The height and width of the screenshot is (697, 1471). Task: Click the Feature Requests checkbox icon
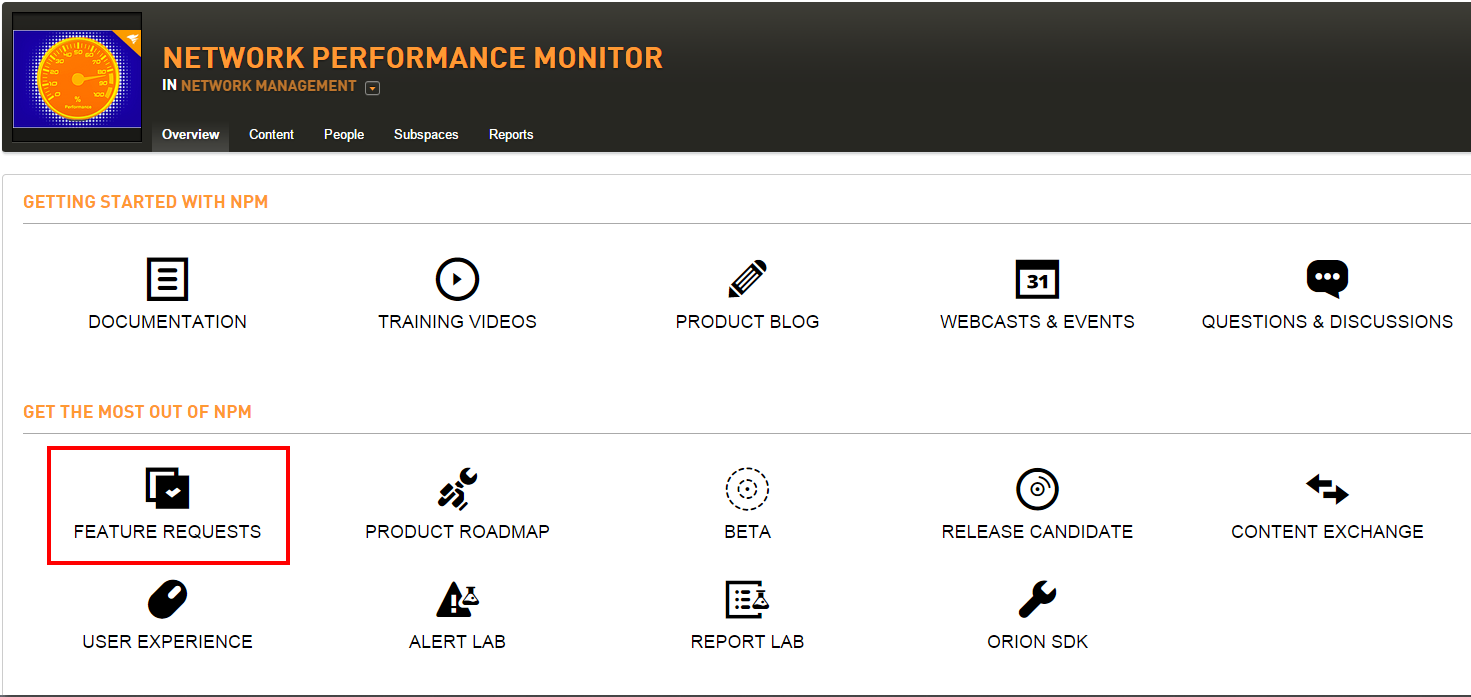tap(167, 489)
